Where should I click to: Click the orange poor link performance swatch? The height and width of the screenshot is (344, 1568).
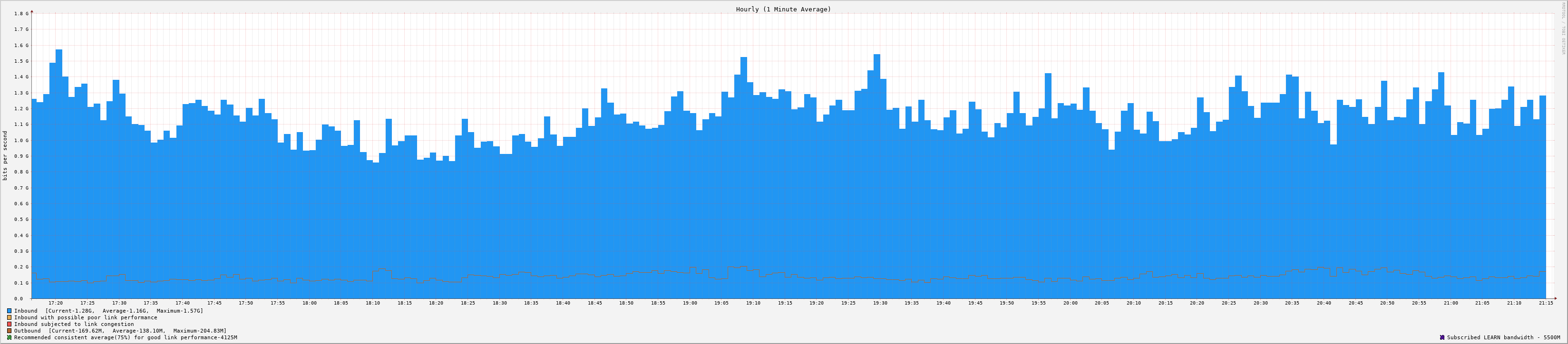9,317
